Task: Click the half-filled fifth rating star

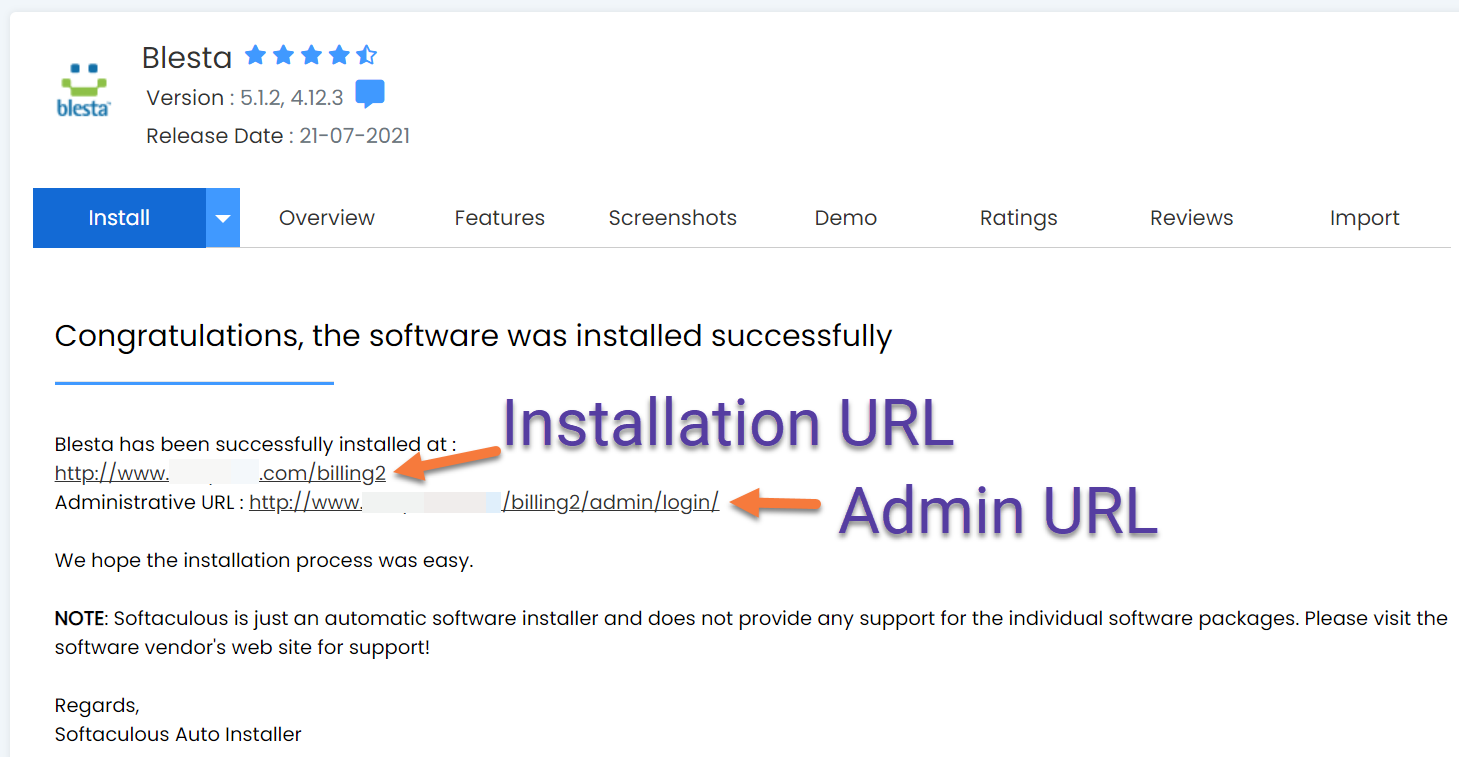Action: [366, 55]
